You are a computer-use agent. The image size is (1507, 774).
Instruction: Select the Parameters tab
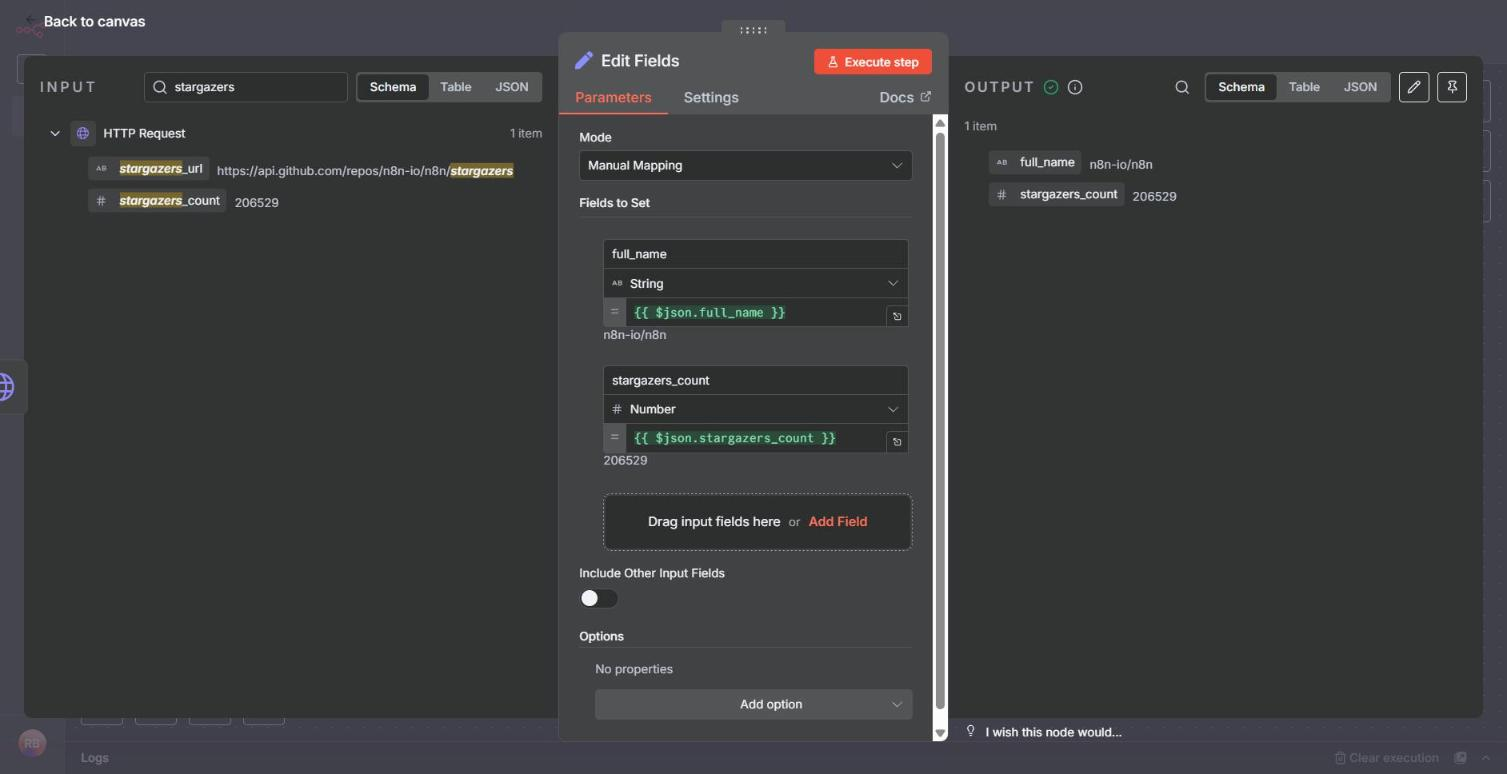tap(613, 97)
